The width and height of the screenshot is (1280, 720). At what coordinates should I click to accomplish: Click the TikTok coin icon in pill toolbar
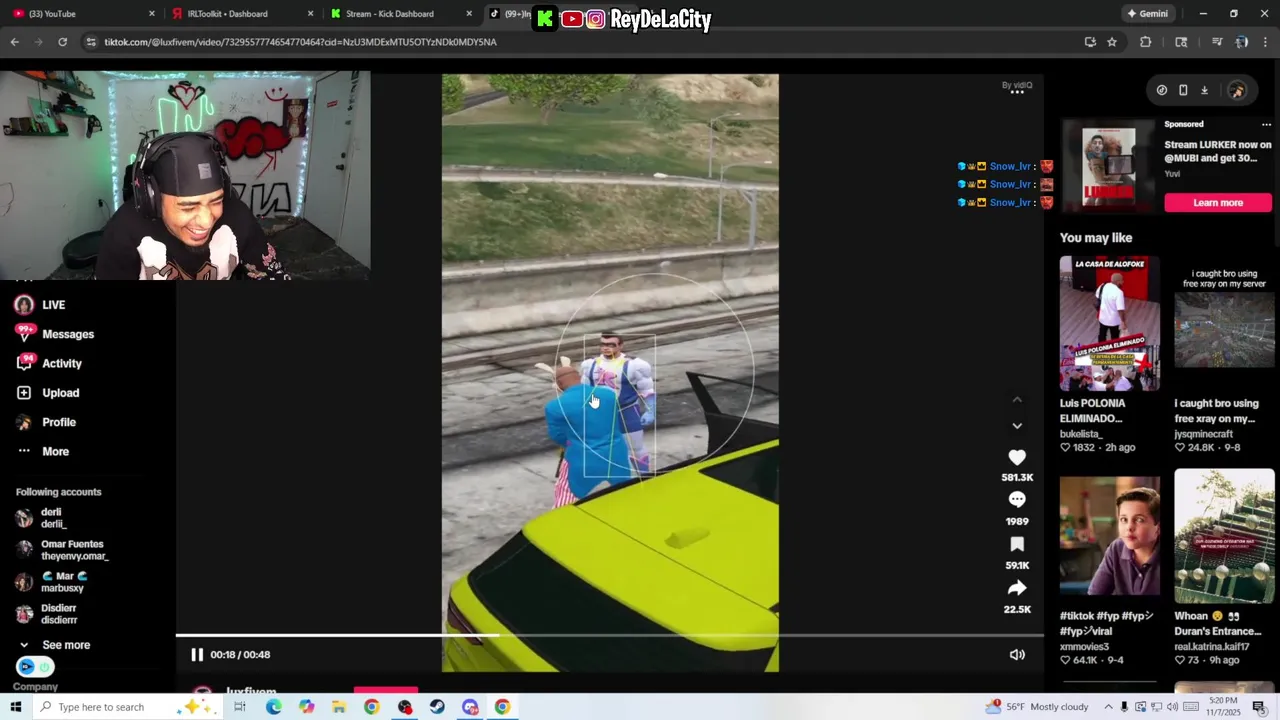click(1161, 90)
